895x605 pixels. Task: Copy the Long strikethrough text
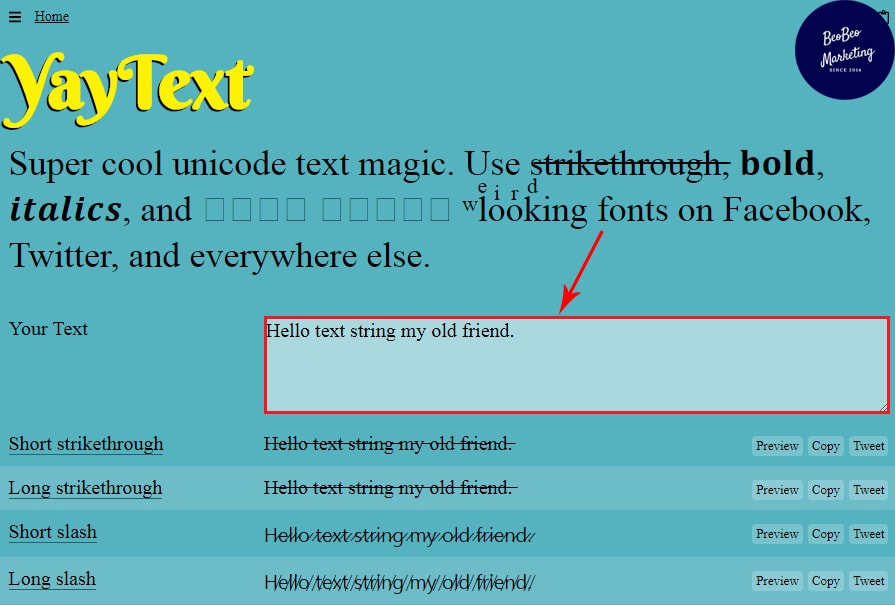coord(825,490)
